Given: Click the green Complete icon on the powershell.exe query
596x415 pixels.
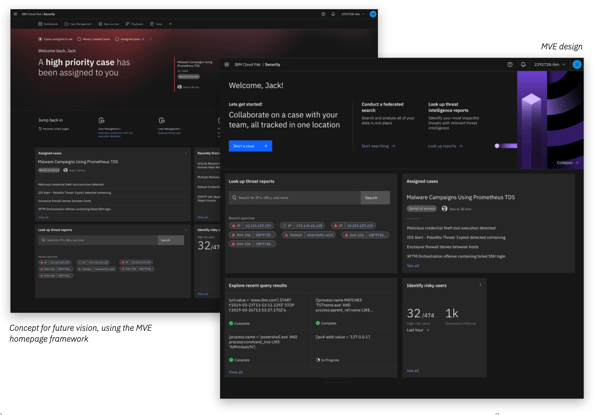Looking at the screenshot, I should click(x=231, y=360).
